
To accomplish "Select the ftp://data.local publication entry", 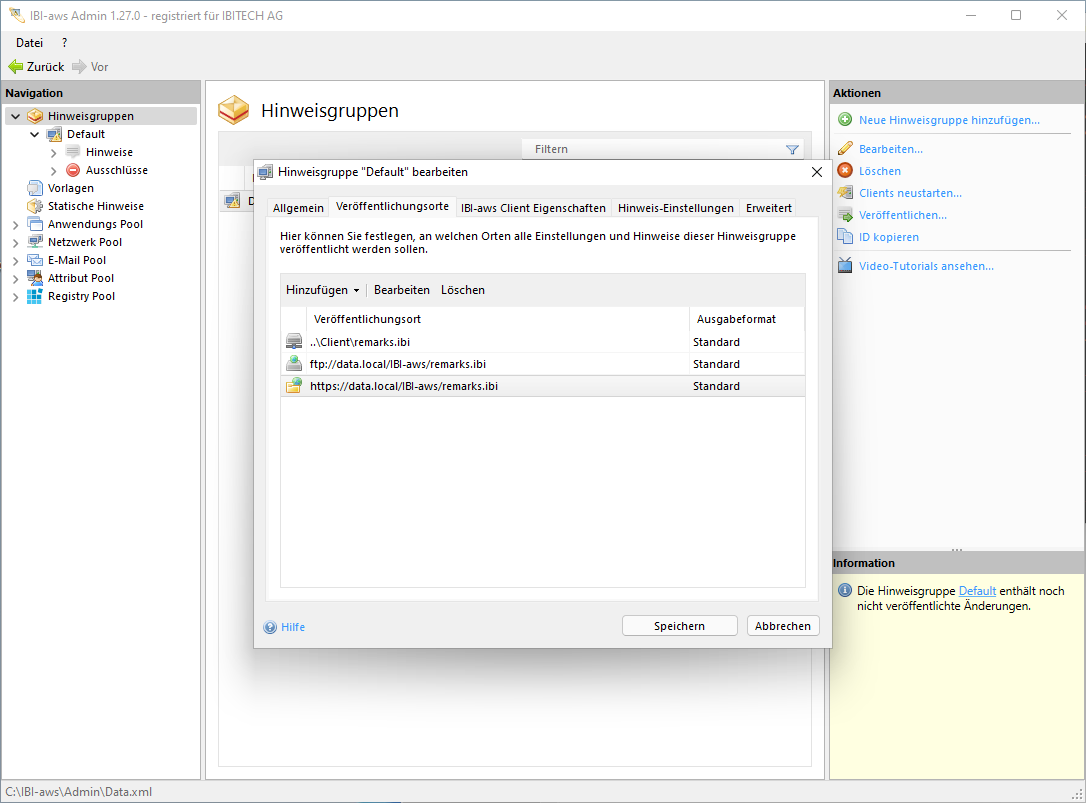I will [398, 364].
